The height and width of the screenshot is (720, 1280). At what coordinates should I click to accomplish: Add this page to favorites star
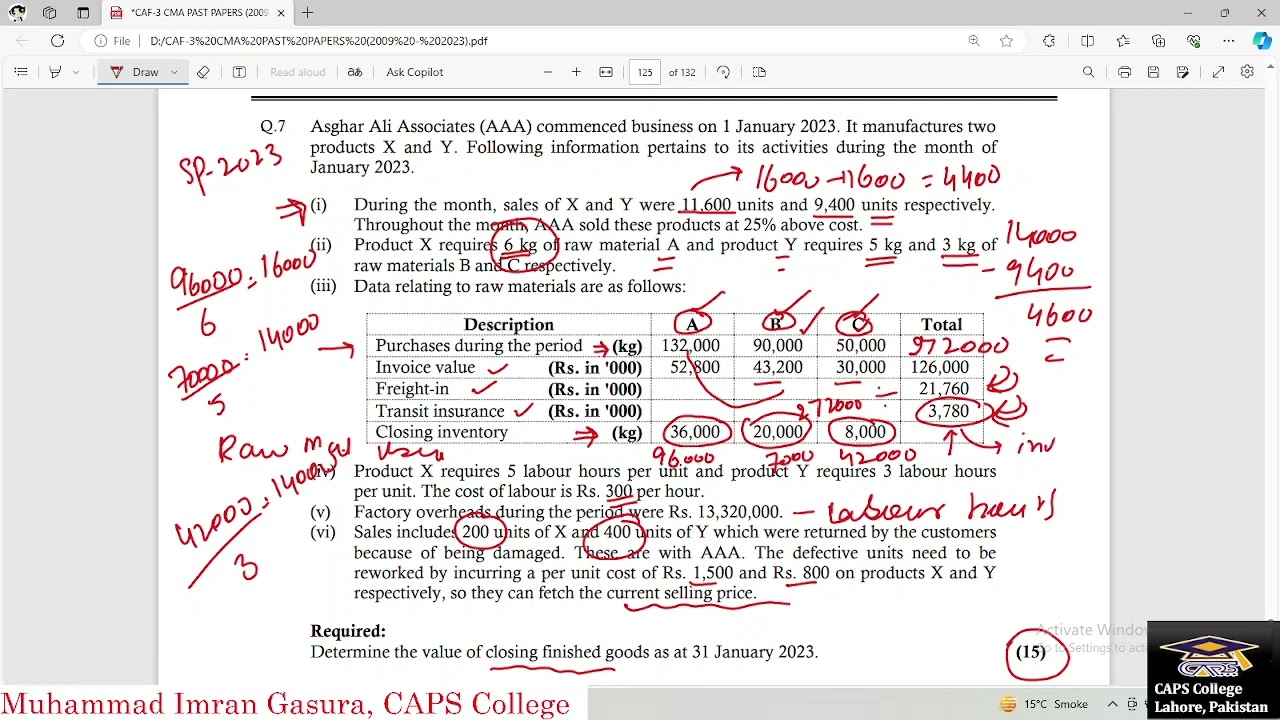[1006, 41]
